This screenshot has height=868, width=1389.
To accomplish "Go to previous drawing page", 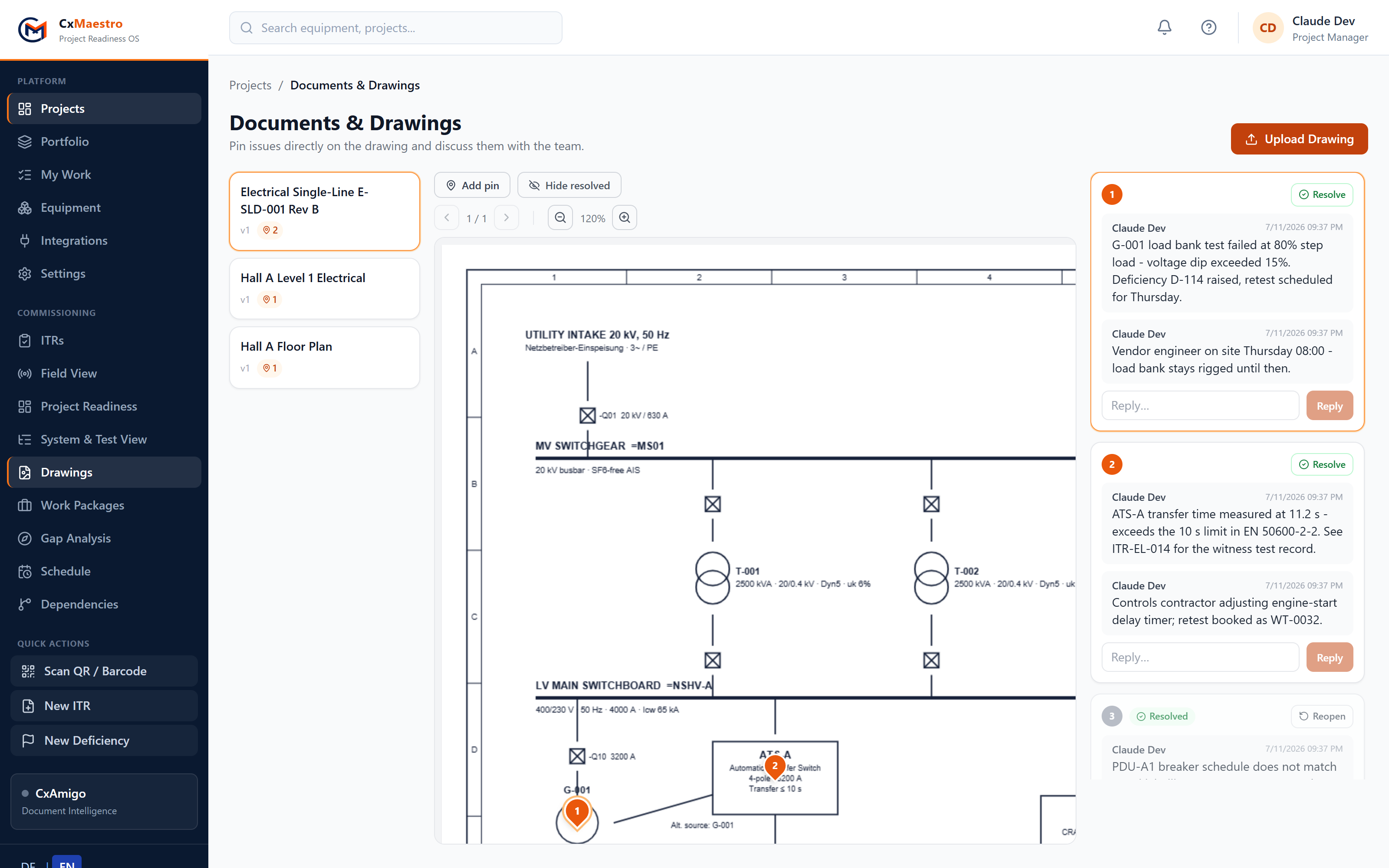I will [447, 217].
